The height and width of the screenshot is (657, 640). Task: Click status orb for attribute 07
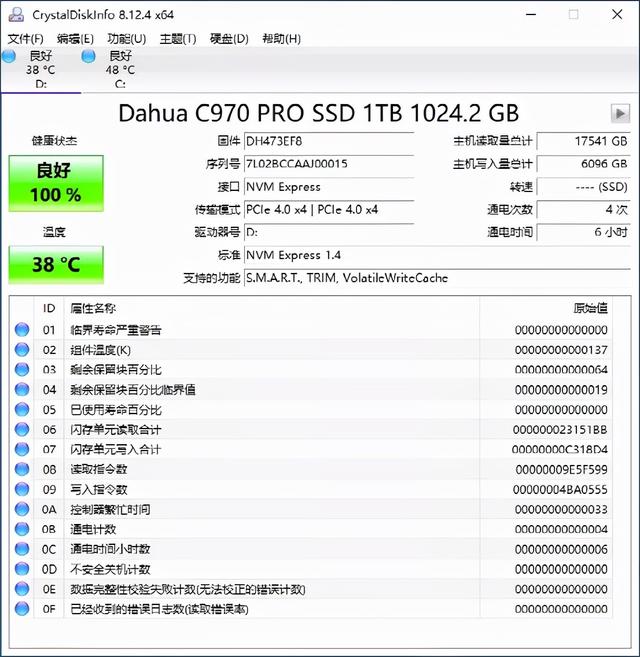tap(22, 449)
